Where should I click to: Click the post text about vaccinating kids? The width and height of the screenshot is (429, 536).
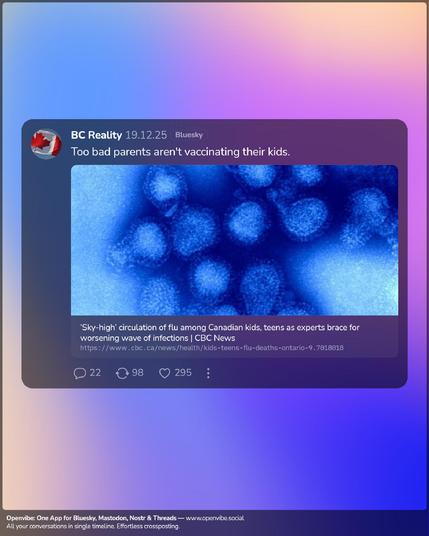pos(180,152)
